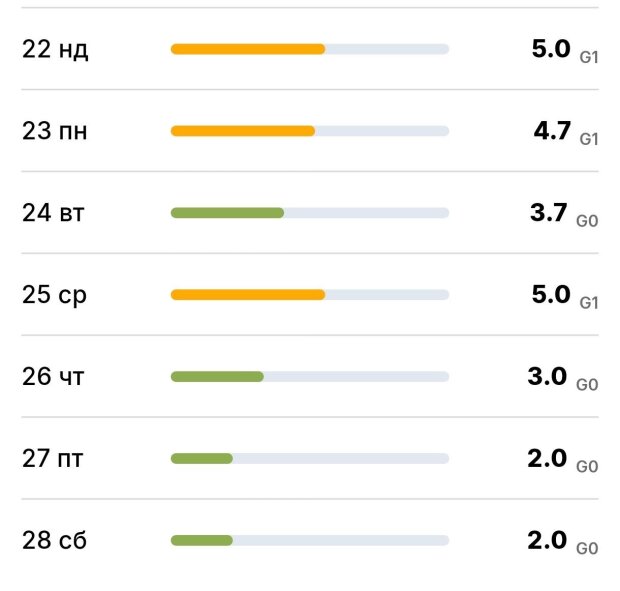Click the 5.0 value on 25 ср row

tap(551, 294)
